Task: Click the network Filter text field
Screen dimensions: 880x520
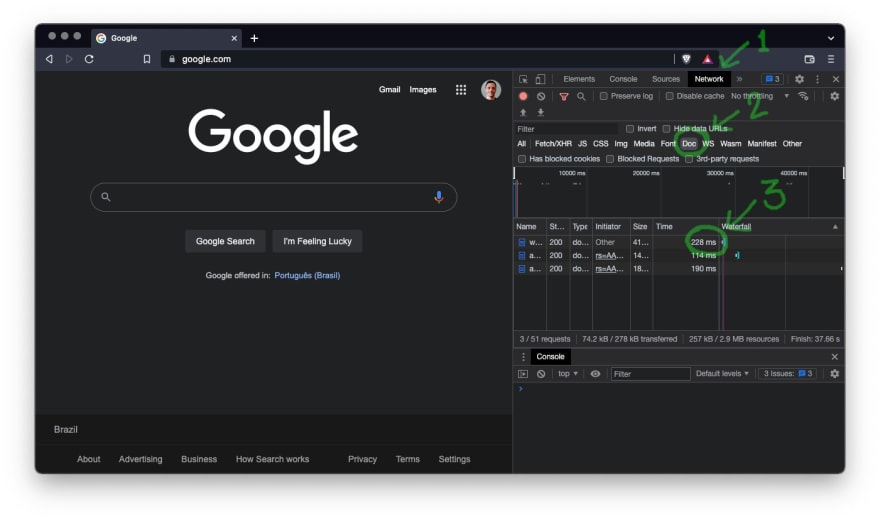Action: [x=566, y=128]
